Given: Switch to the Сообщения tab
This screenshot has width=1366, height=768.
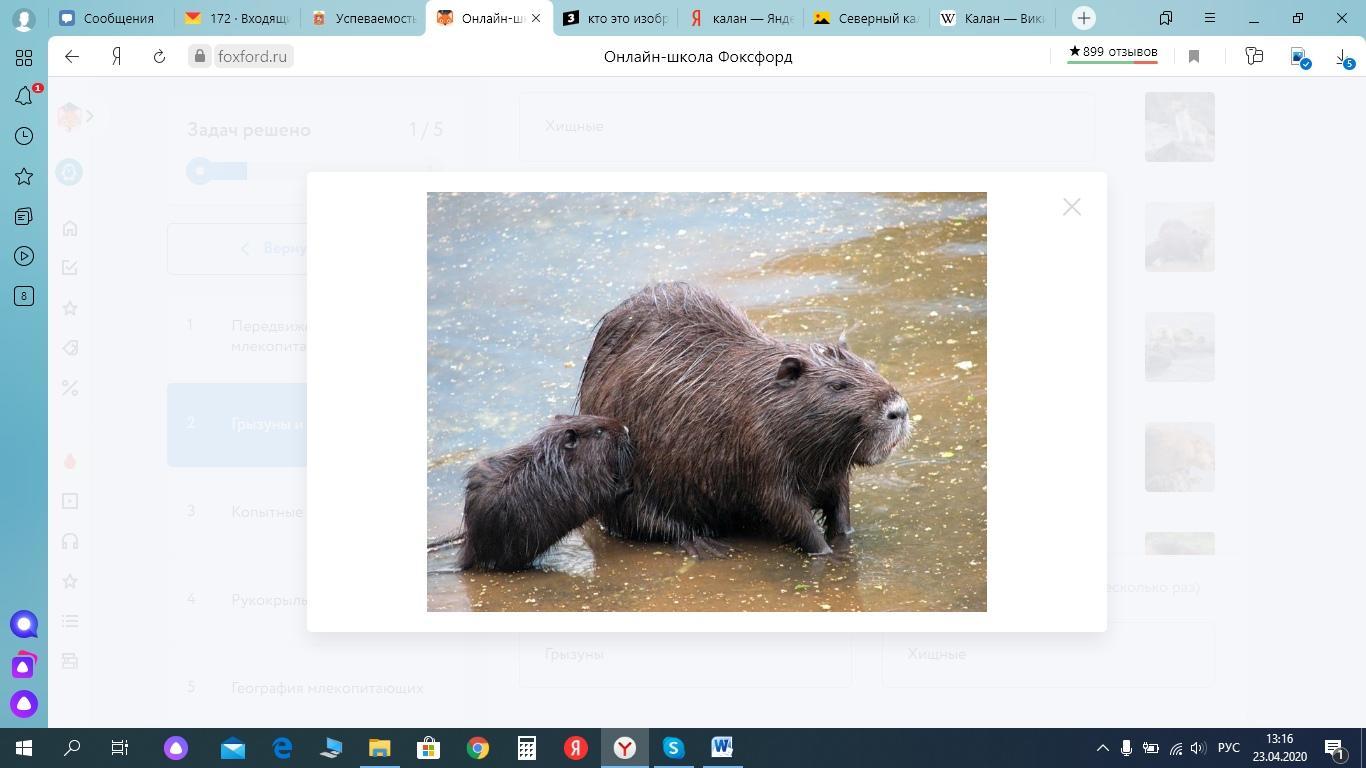Looking at the screenshot, I should tap(108, 18).
